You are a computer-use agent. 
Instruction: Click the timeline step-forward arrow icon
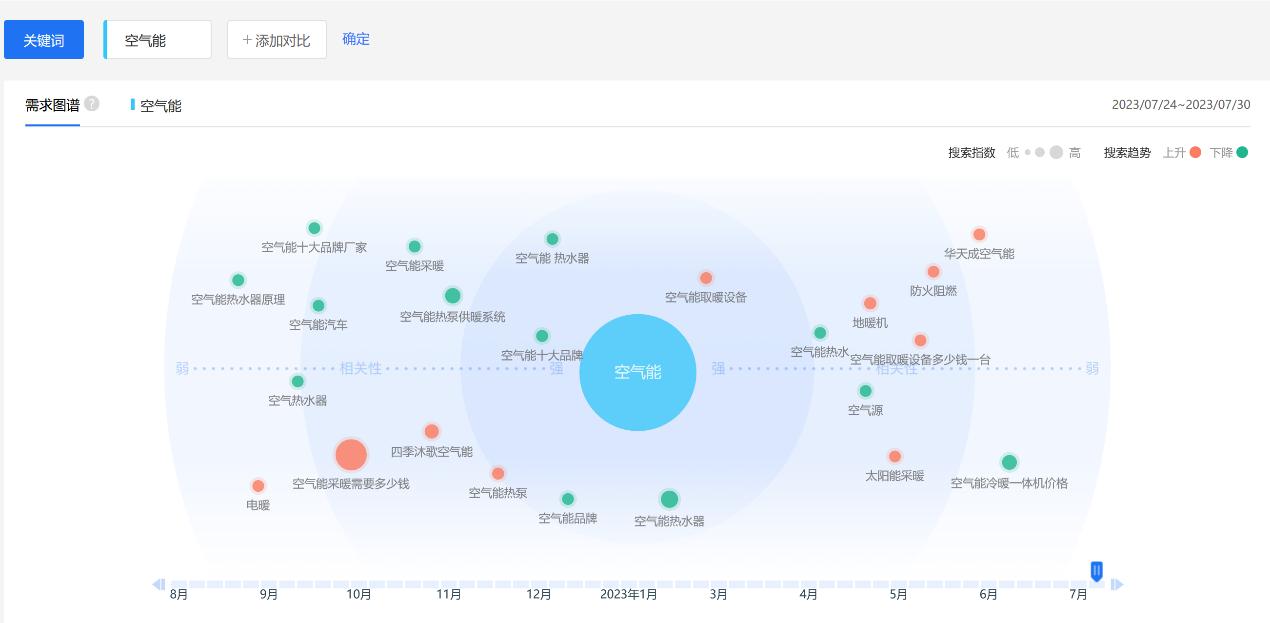1118,584
